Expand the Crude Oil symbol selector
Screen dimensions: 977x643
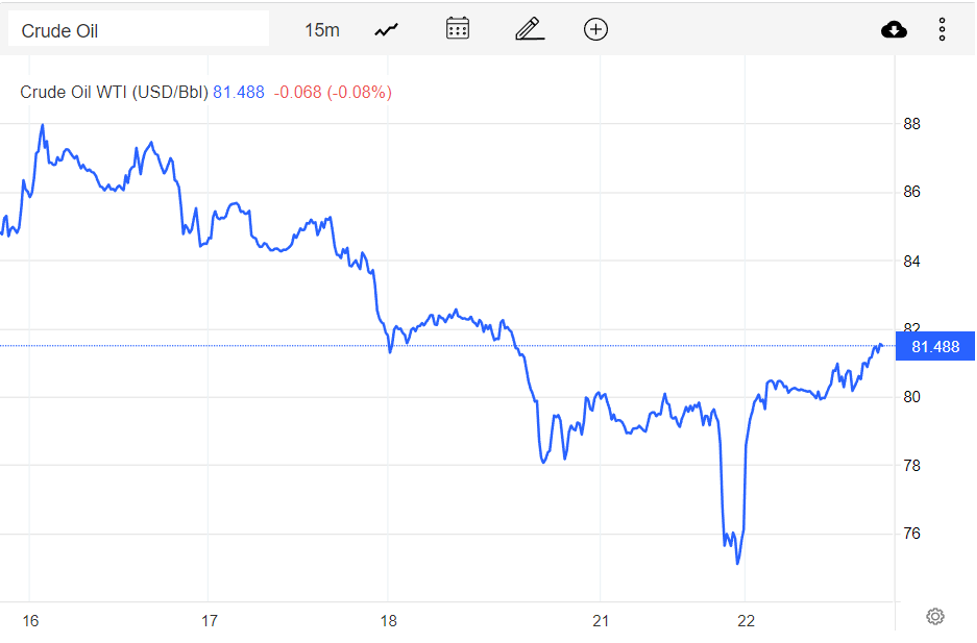pyautogui.click(x=138, y=28)
